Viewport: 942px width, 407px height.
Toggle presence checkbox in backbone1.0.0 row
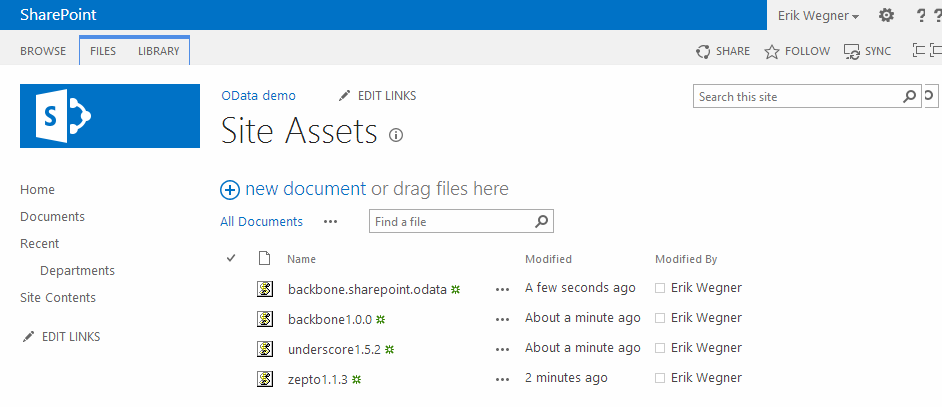pos(660,318)
